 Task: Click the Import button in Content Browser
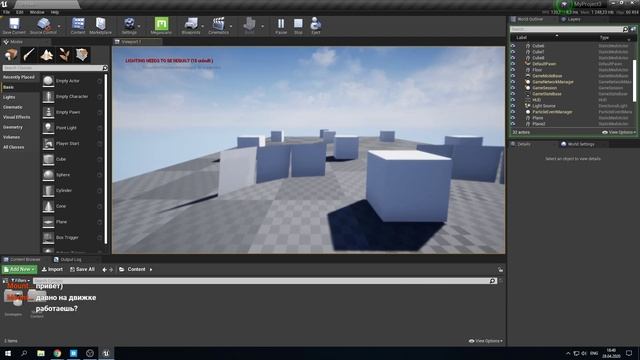coord(52,269)
